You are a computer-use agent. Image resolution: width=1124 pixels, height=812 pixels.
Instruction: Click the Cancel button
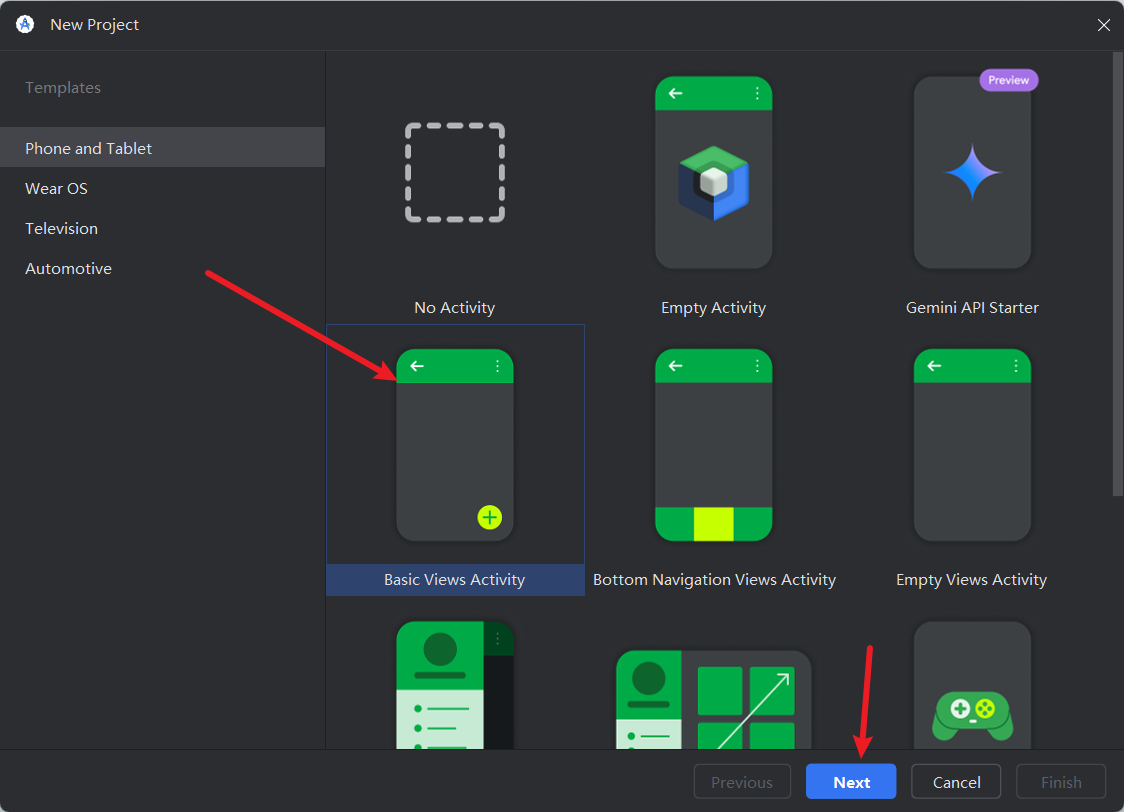point(956,781)
